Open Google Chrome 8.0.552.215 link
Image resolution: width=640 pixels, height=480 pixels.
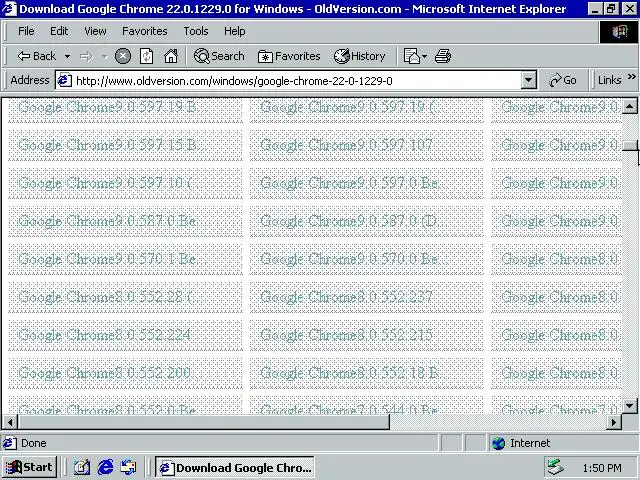346,335
